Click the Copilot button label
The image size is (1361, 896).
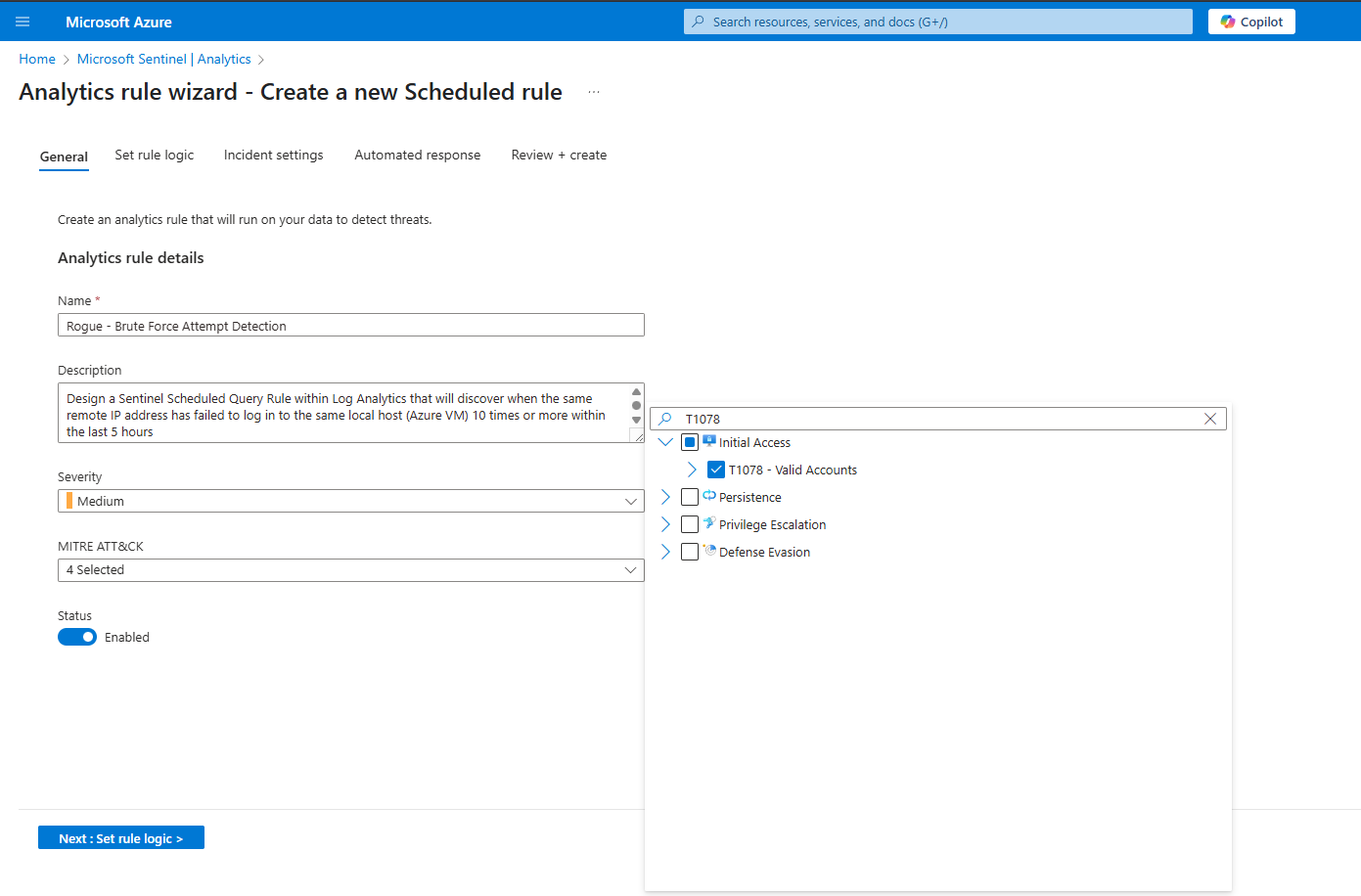tap(1261, 22)
